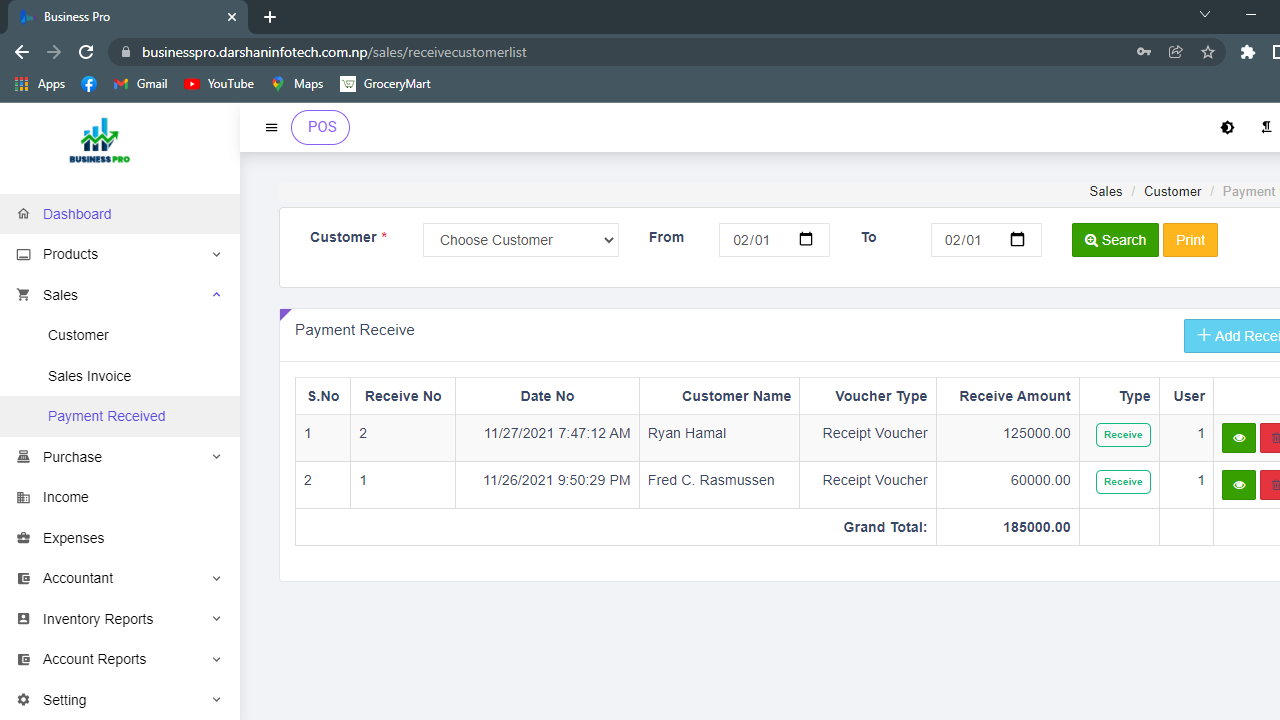The width and height of the screenshot is (1280, 720).
Task: Open the POS button in the header
Action: tap(320, 128)
